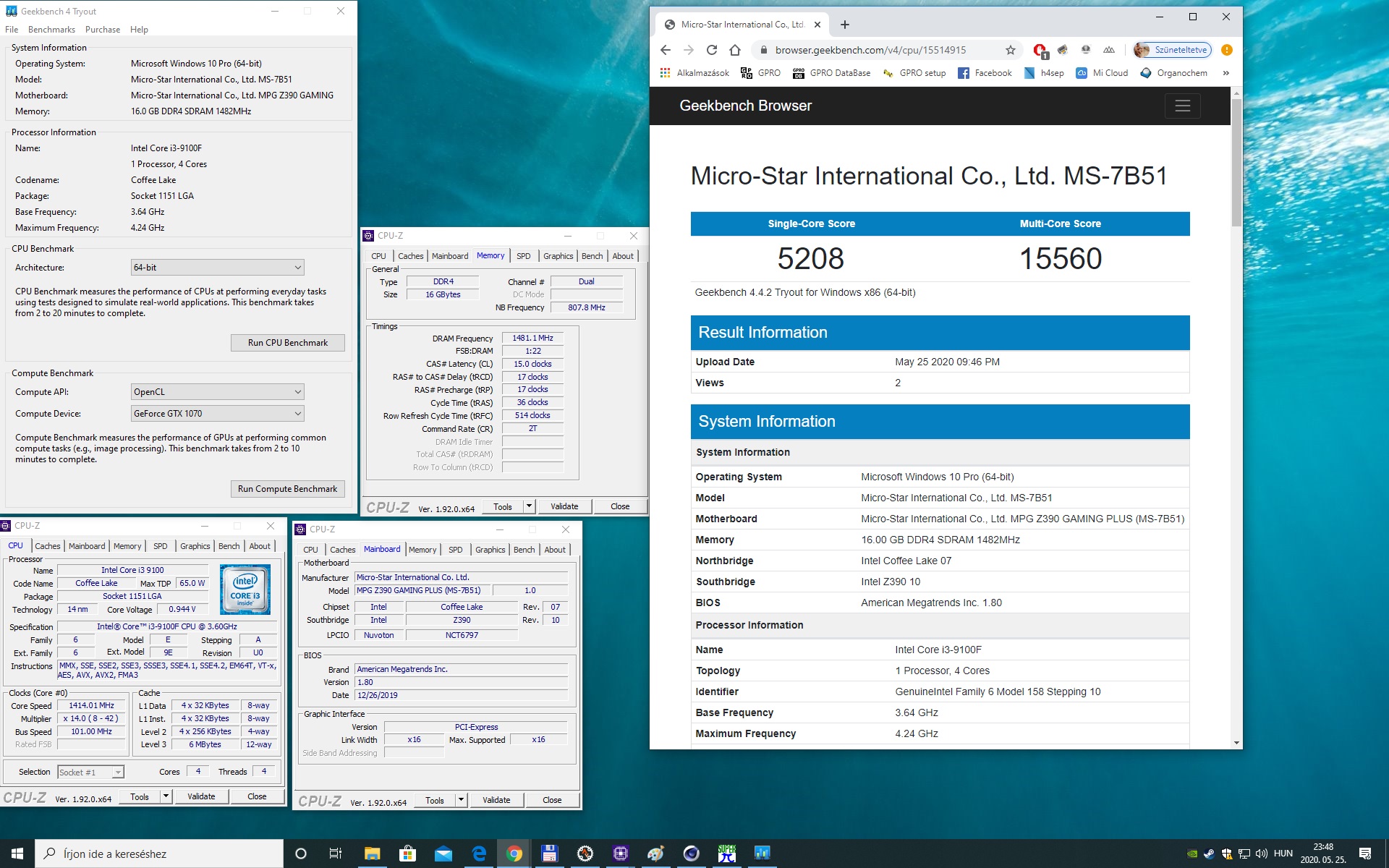The width and height of the screenshot is (1389, 868).
Task: Open the Chrome update warning icon
Action: point(1226,50)
